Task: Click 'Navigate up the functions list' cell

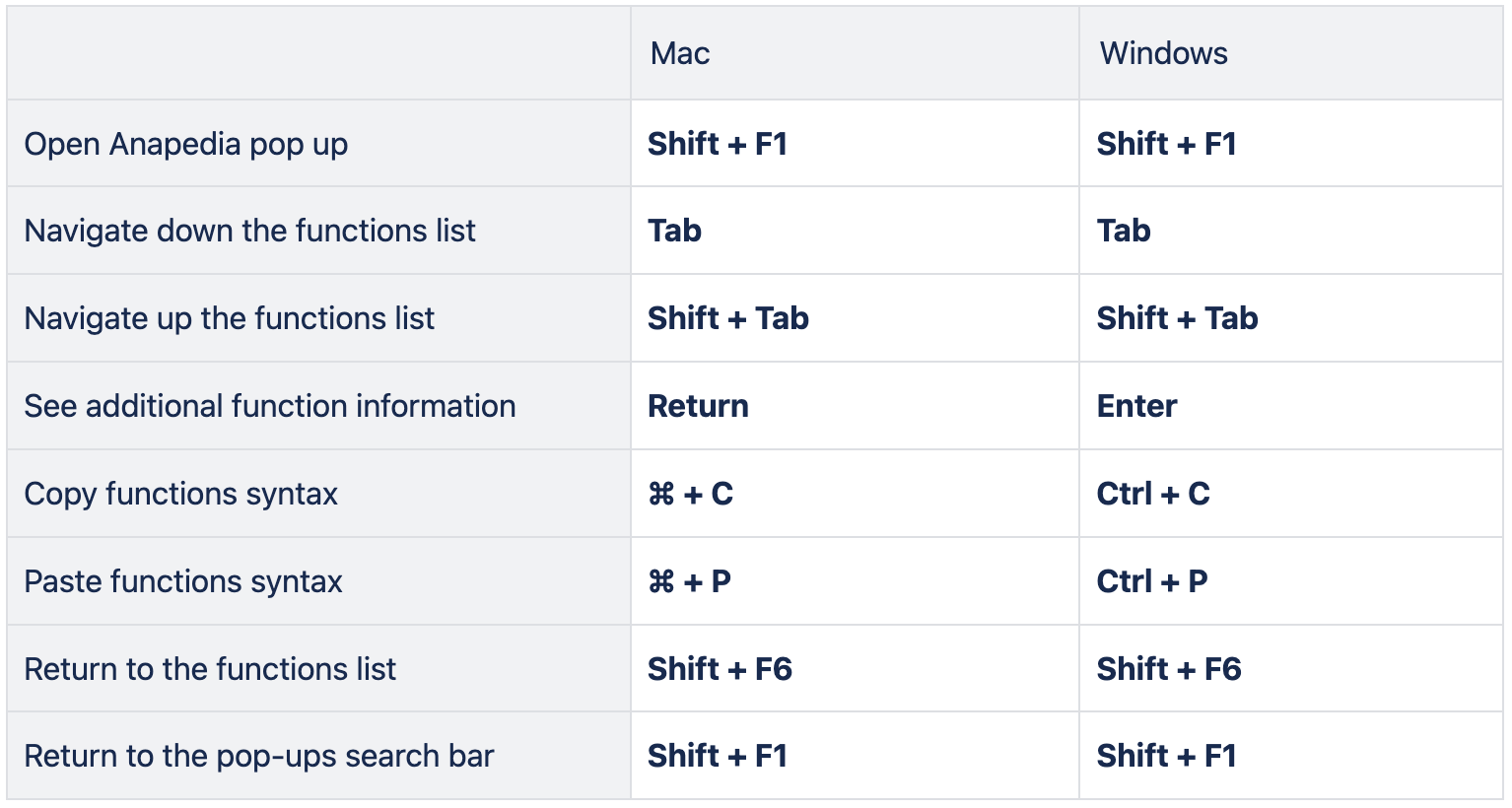Action: point(318,318)
